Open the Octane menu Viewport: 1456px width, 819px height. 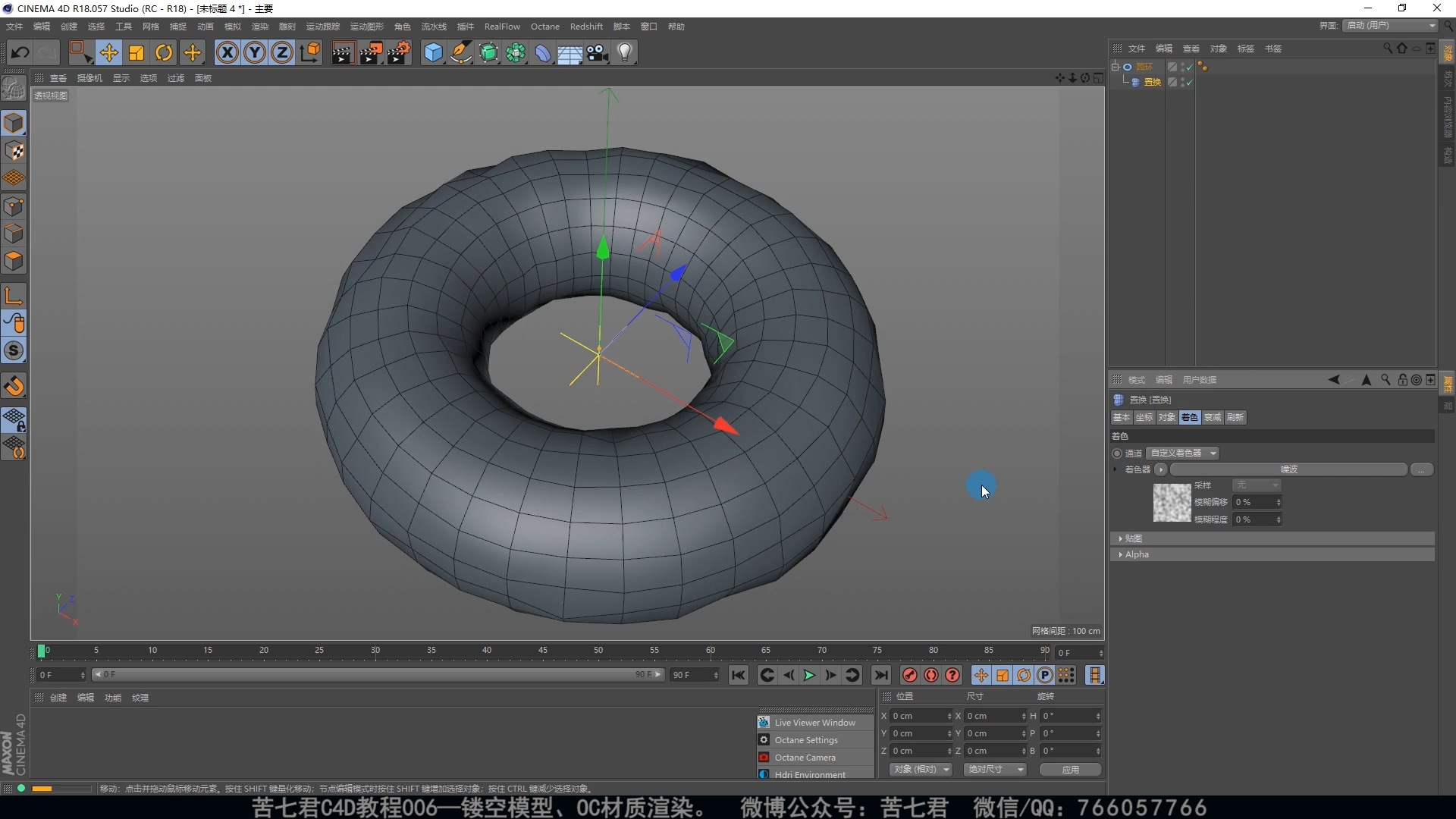(545, 27)
